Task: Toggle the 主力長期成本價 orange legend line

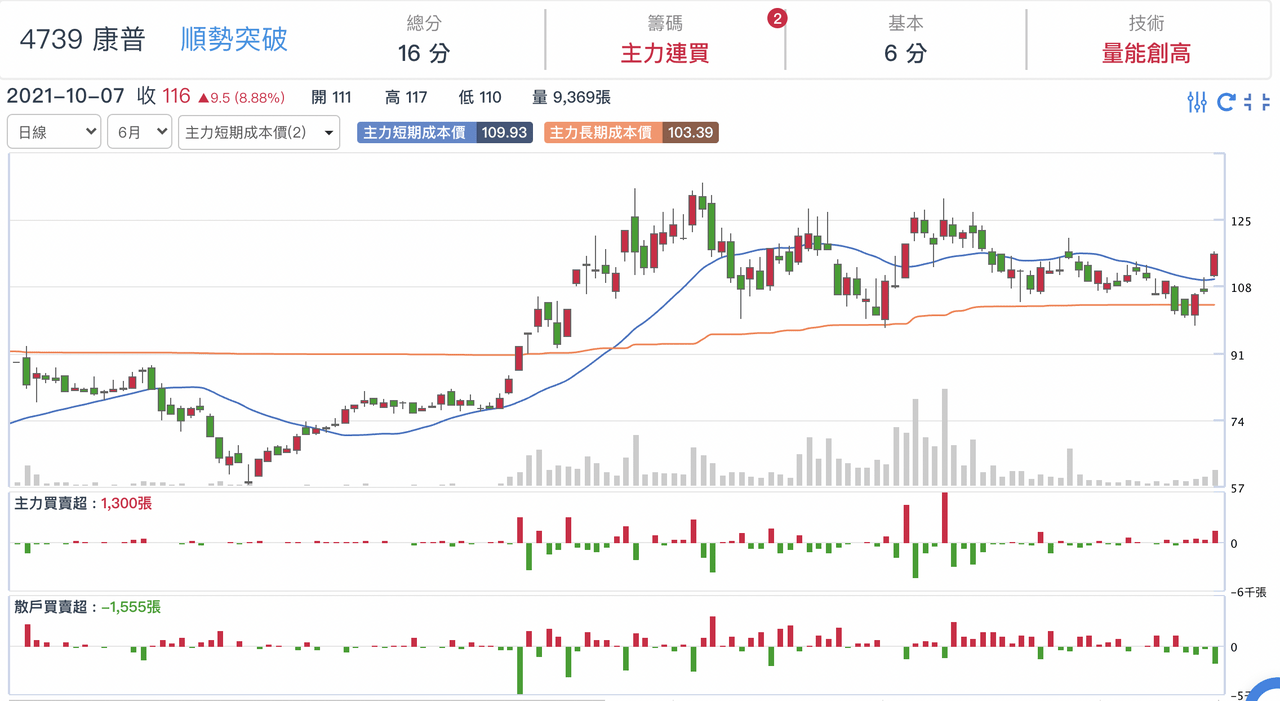Action: [603, 132]
